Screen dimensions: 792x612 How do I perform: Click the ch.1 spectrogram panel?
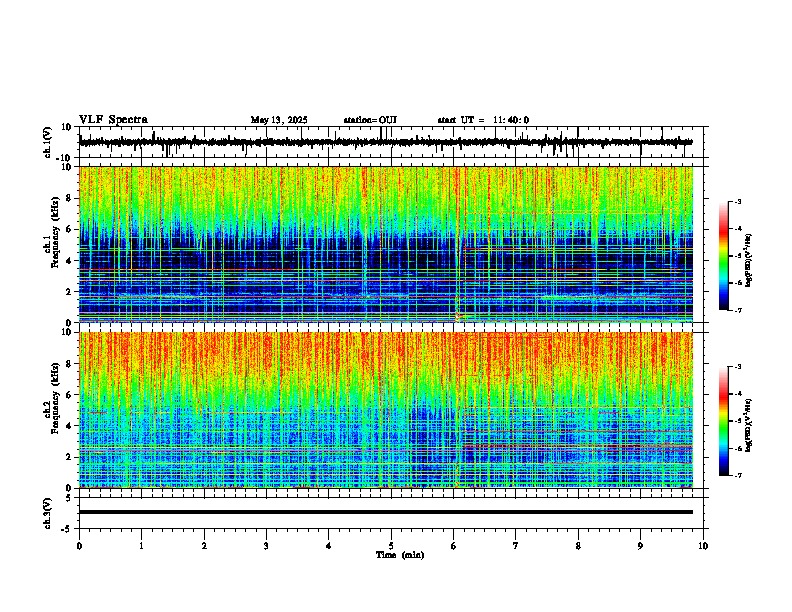click(386, 244)
